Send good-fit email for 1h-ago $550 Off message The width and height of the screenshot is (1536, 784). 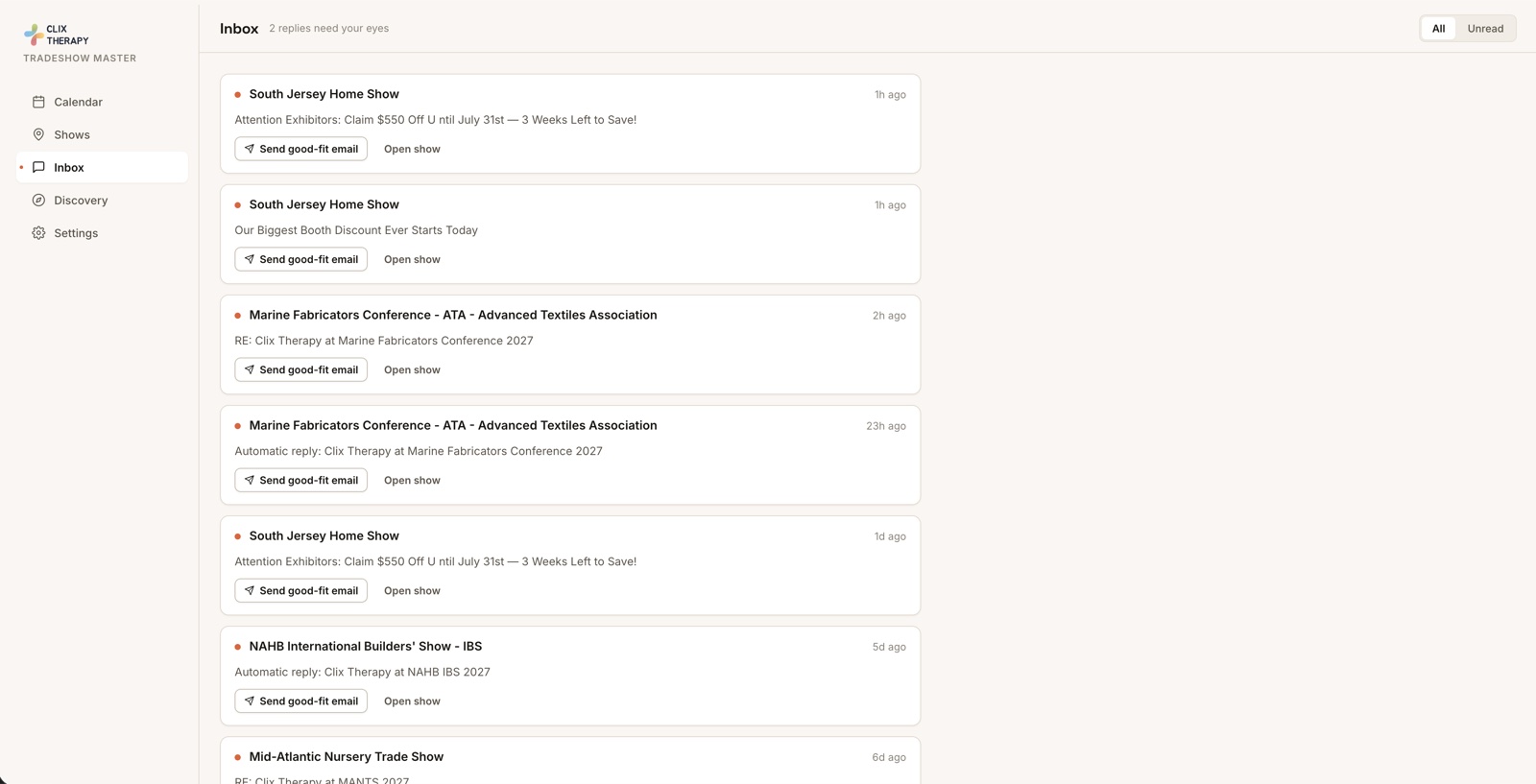301,149
